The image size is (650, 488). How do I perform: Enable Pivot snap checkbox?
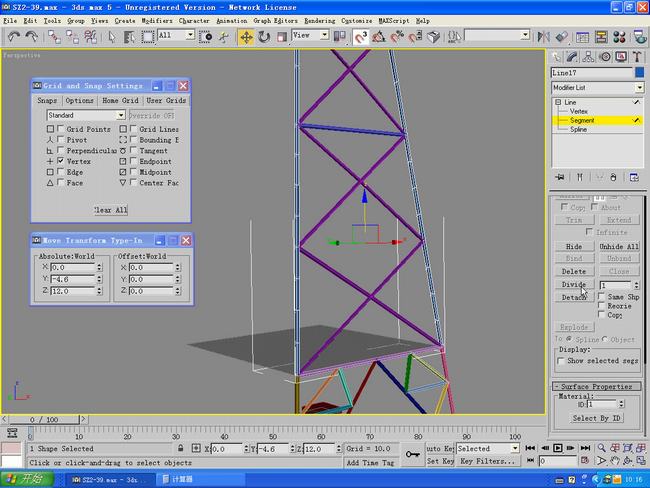point(61,140)
